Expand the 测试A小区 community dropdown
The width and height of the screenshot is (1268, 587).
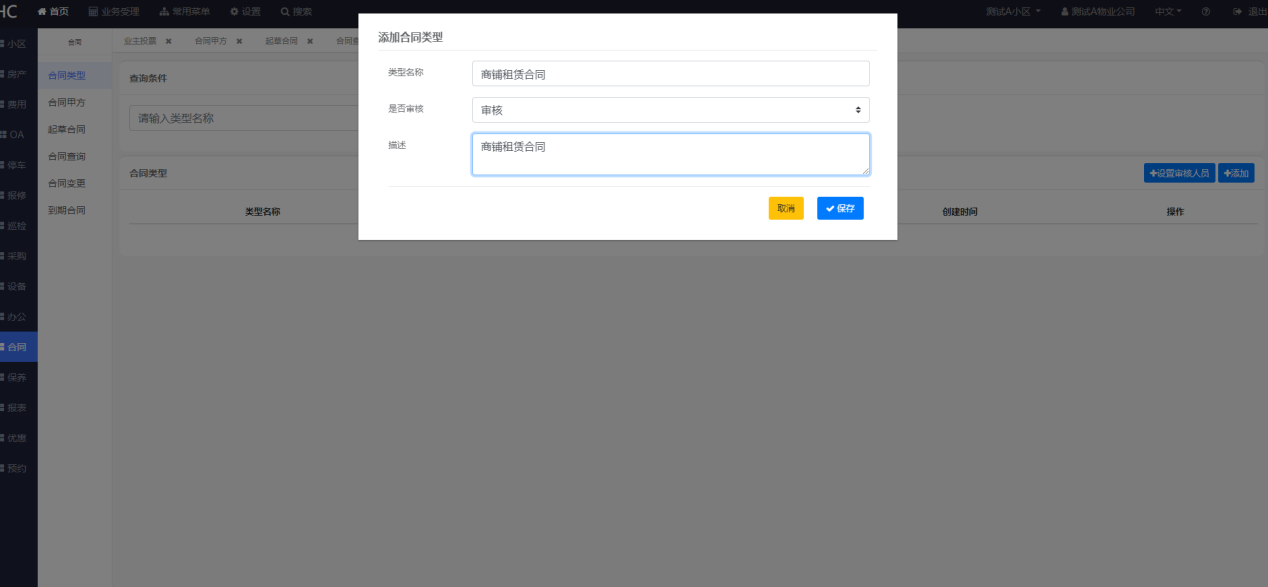coord(1013,12)
